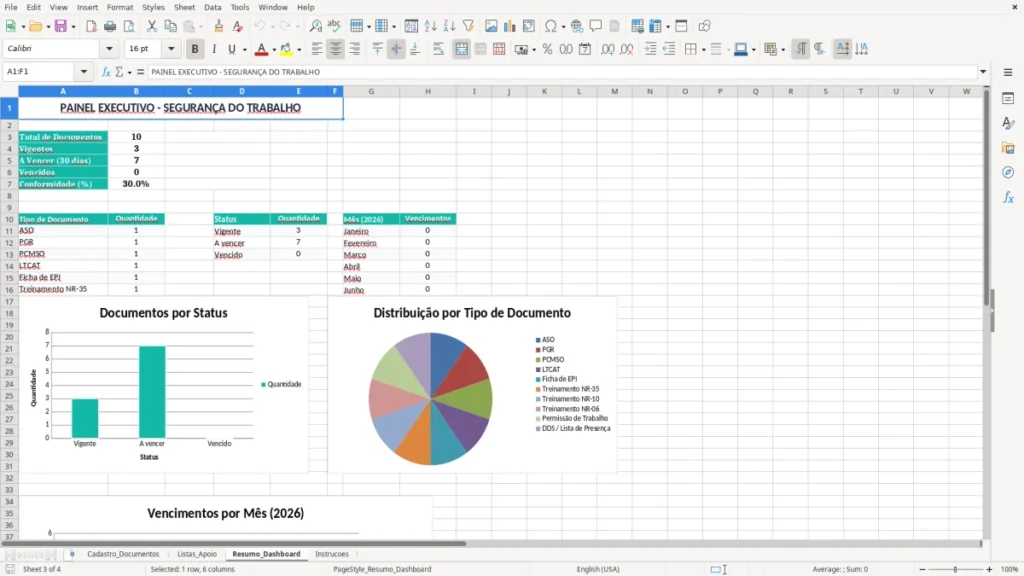Toggle Italic formatting

coord(214,49)
